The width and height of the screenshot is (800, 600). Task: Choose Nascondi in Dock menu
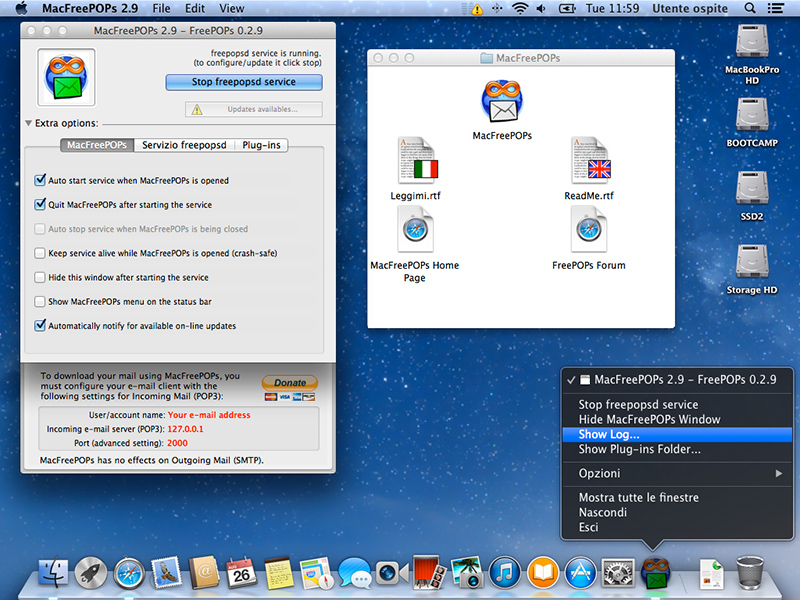coord(678,512)
